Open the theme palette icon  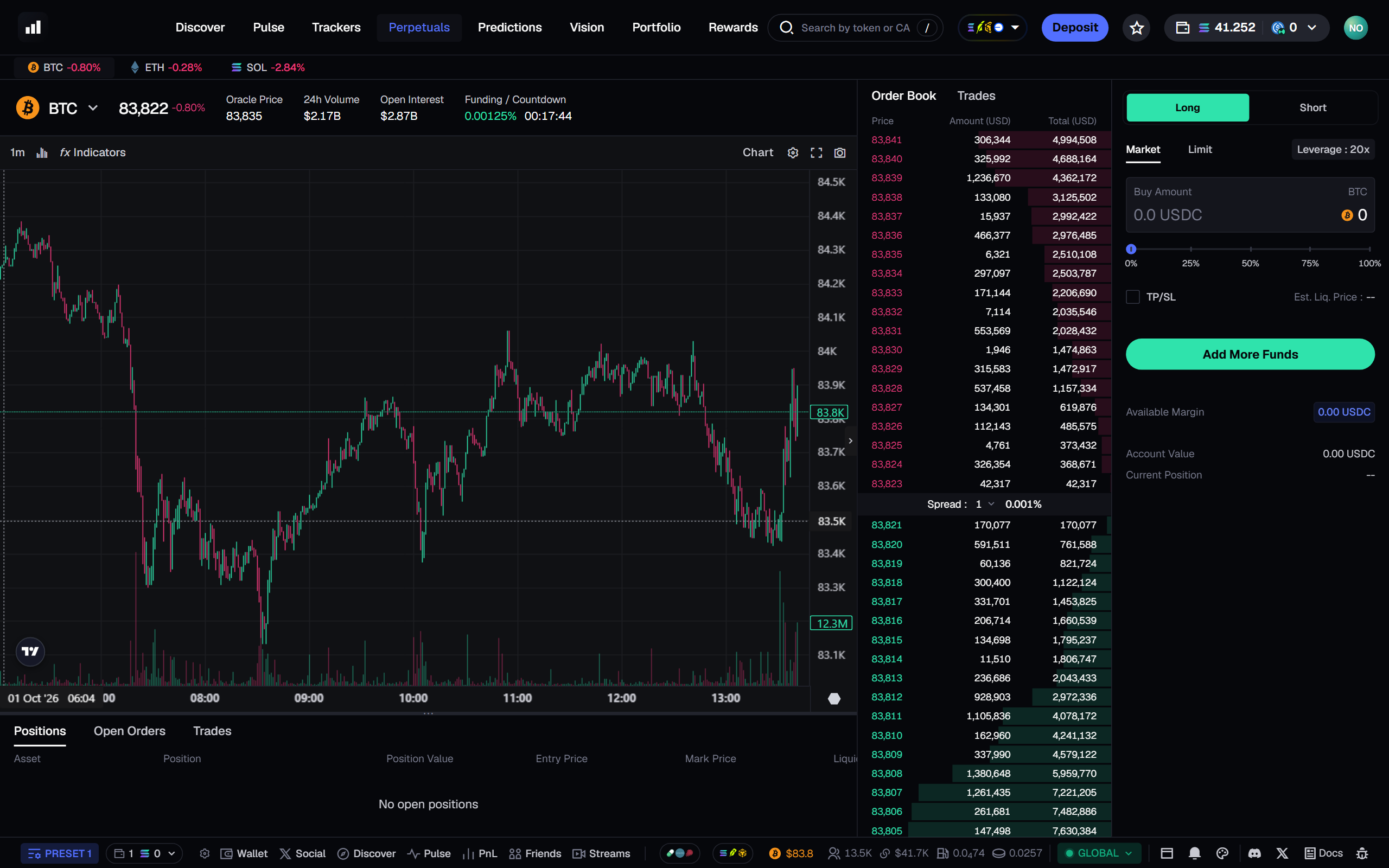1222,853
